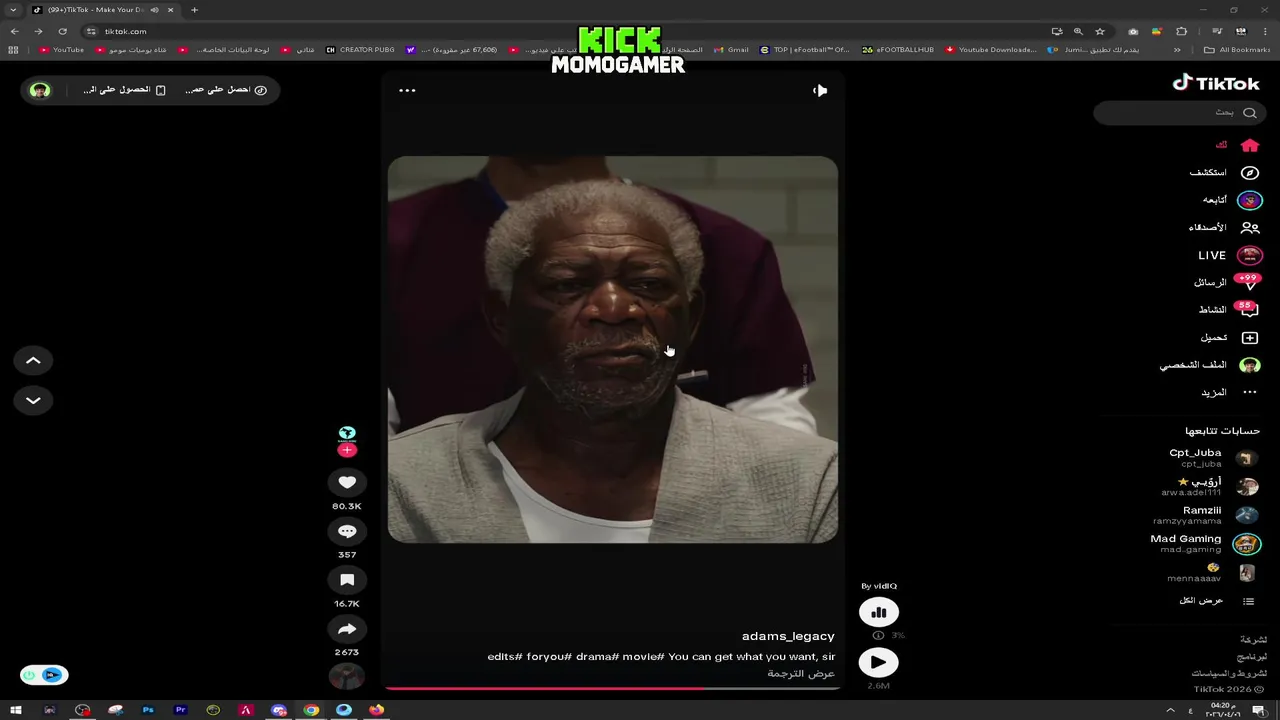1280x720 pixels.
Task: Open the YouTube bookmark
Action: tap(61, 50)
